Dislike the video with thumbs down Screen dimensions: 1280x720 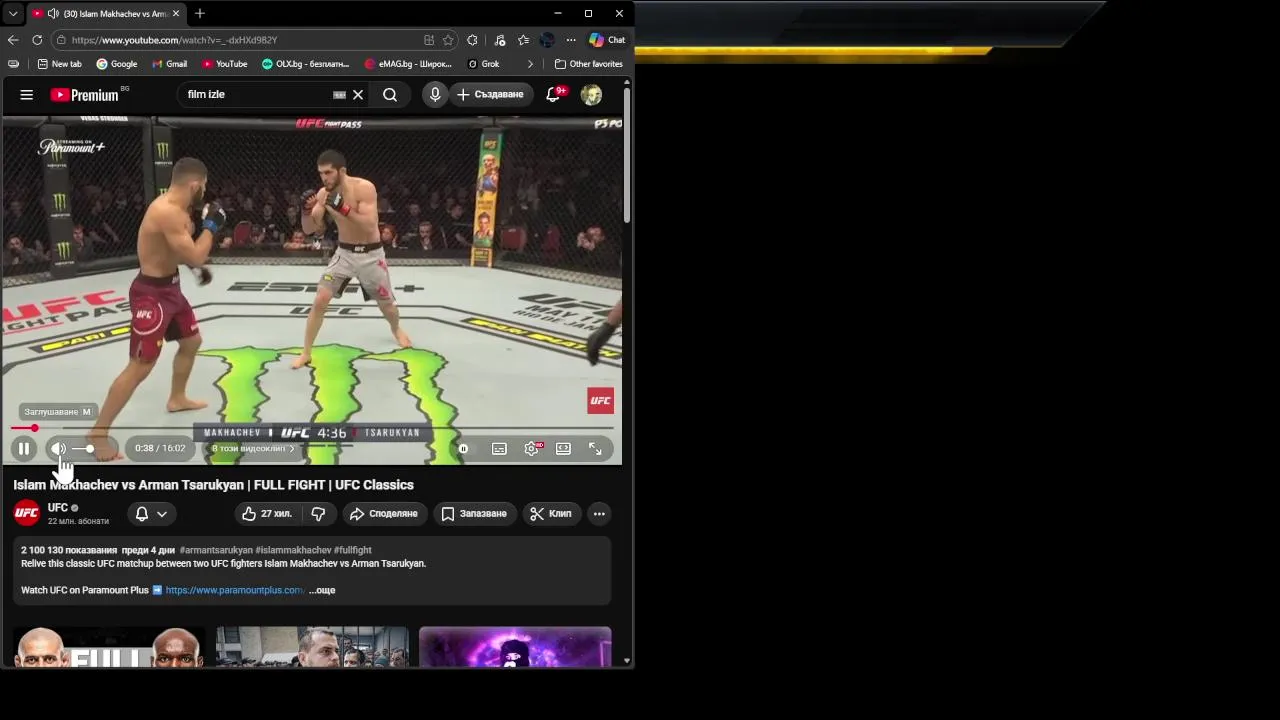[x=318, y=514]
